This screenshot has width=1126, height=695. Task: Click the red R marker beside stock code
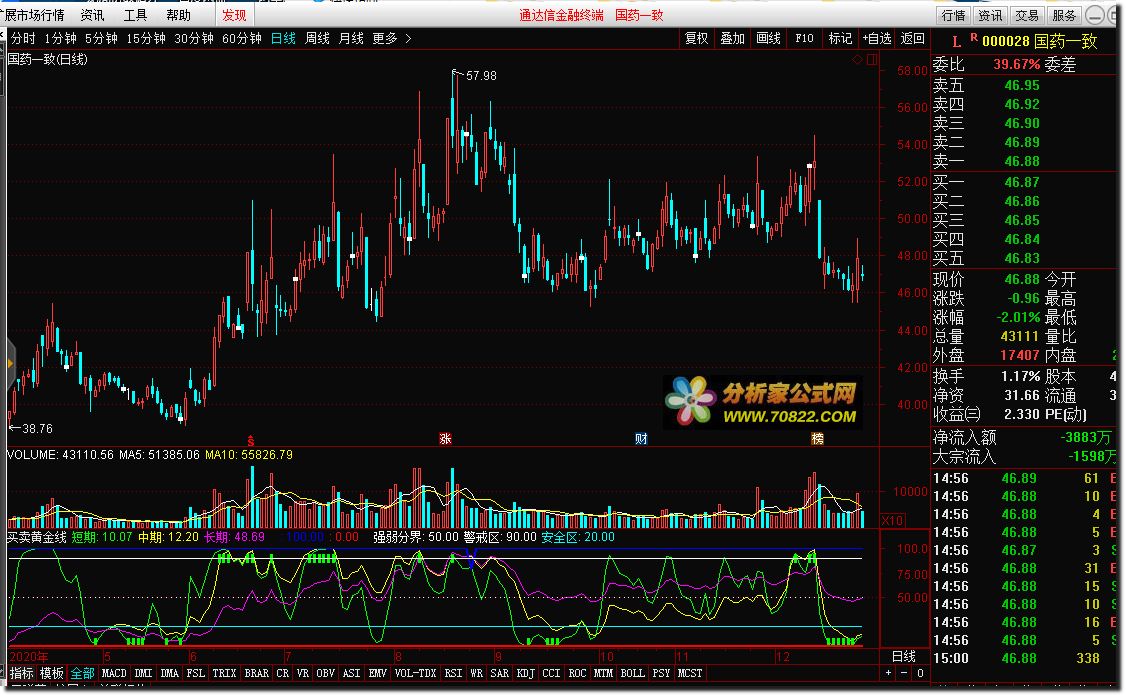coord(974,37)
